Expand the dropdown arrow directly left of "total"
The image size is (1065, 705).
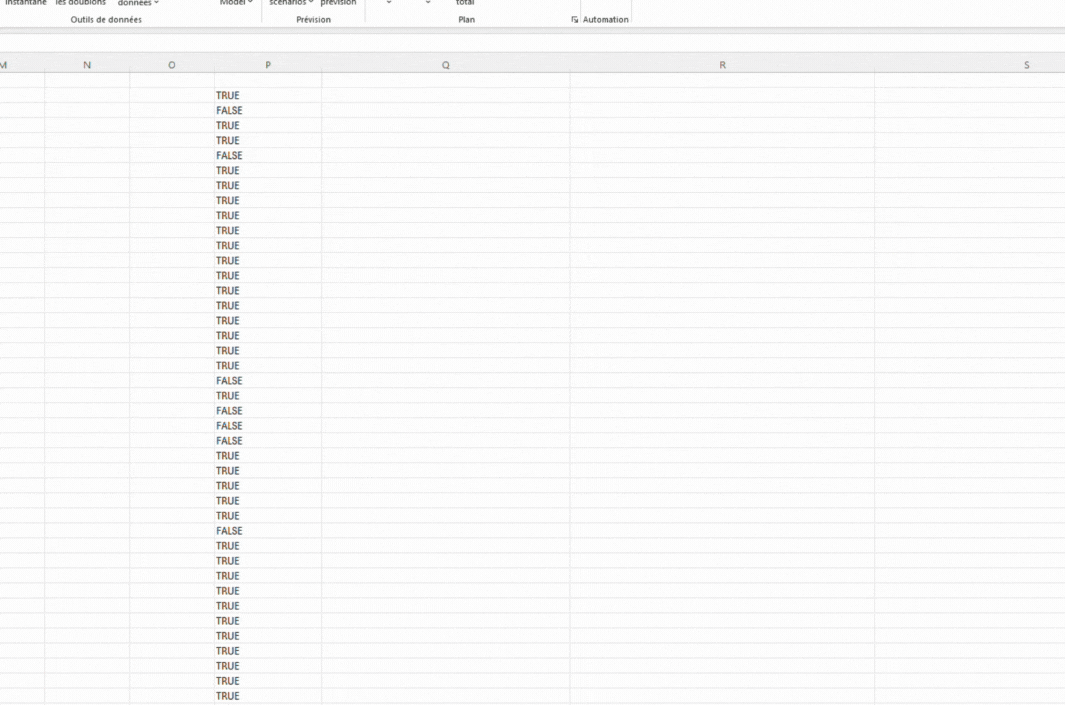[x=428, y=3]
